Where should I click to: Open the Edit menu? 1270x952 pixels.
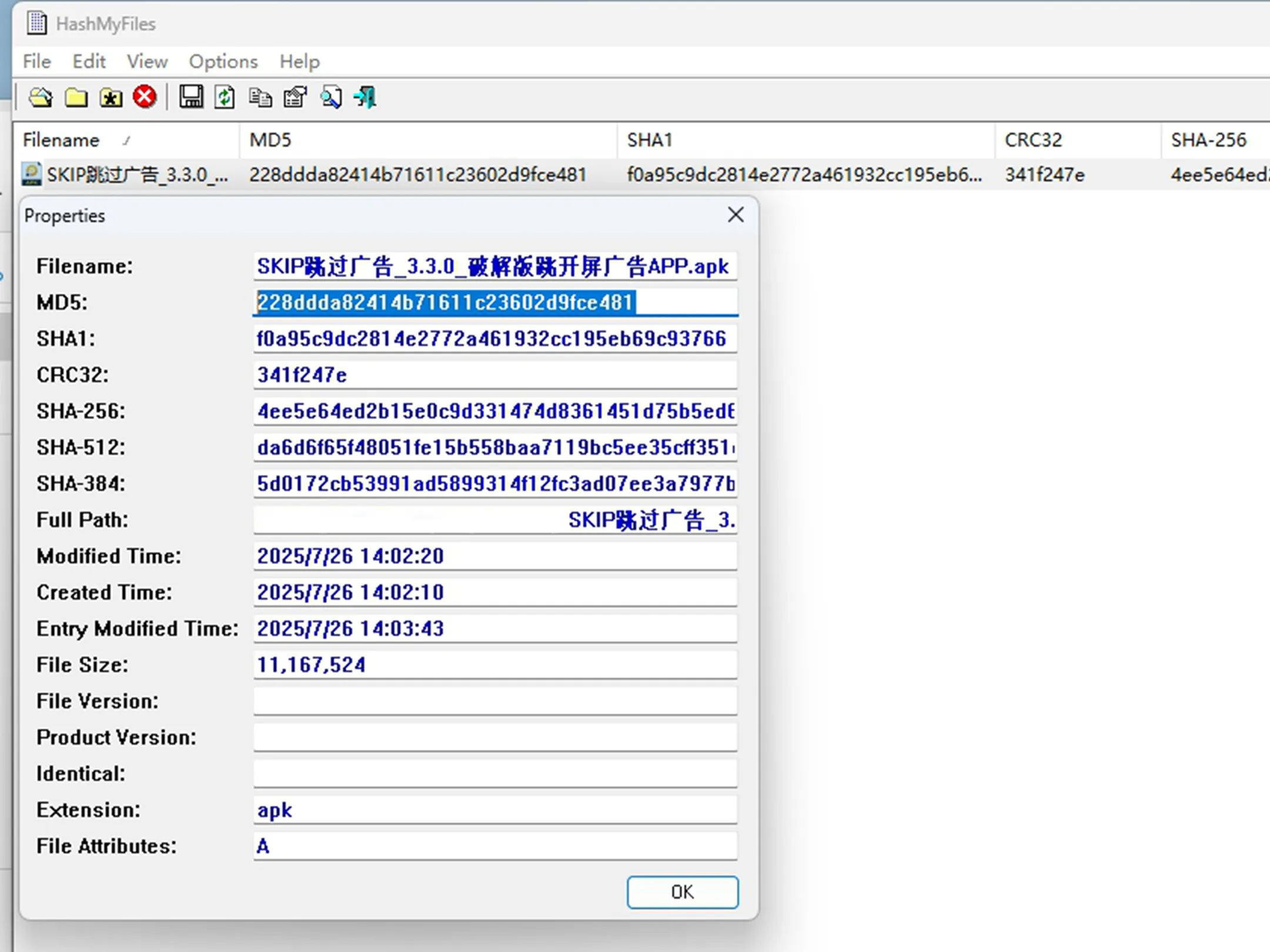click(x=89, y=61)
